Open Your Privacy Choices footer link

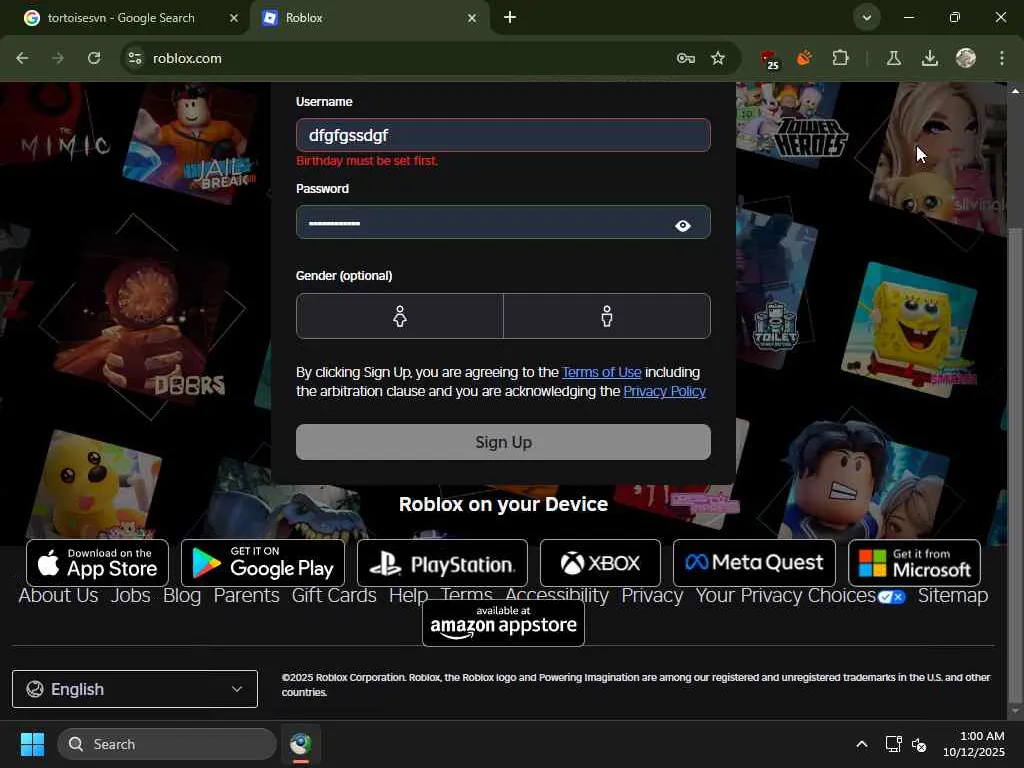(800, 596)
